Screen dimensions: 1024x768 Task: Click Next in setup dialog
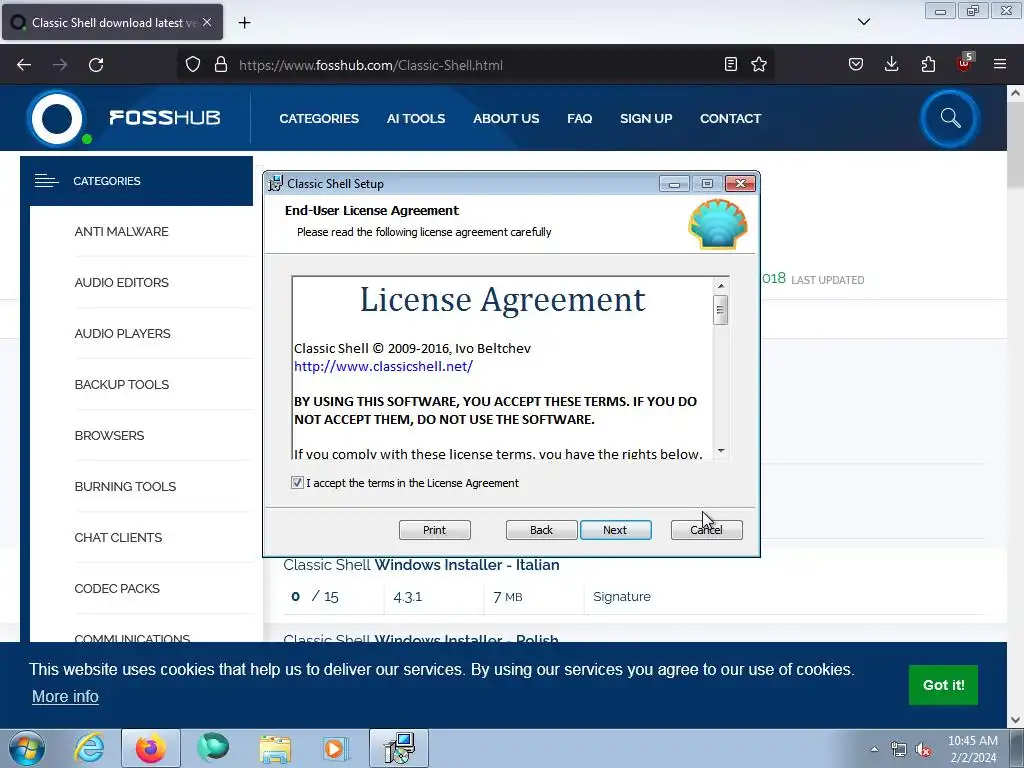[x=615, y=530]
